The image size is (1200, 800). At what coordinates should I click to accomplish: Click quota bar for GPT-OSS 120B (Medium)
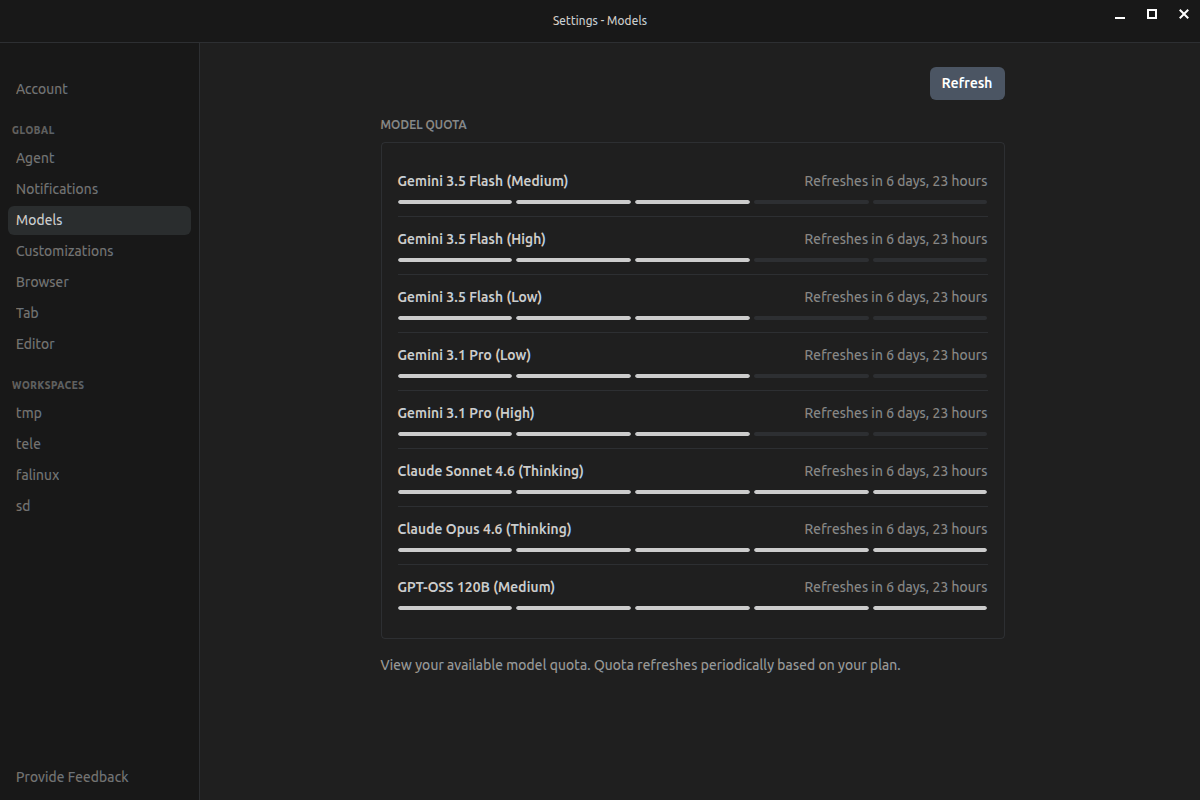coord(692,608)
